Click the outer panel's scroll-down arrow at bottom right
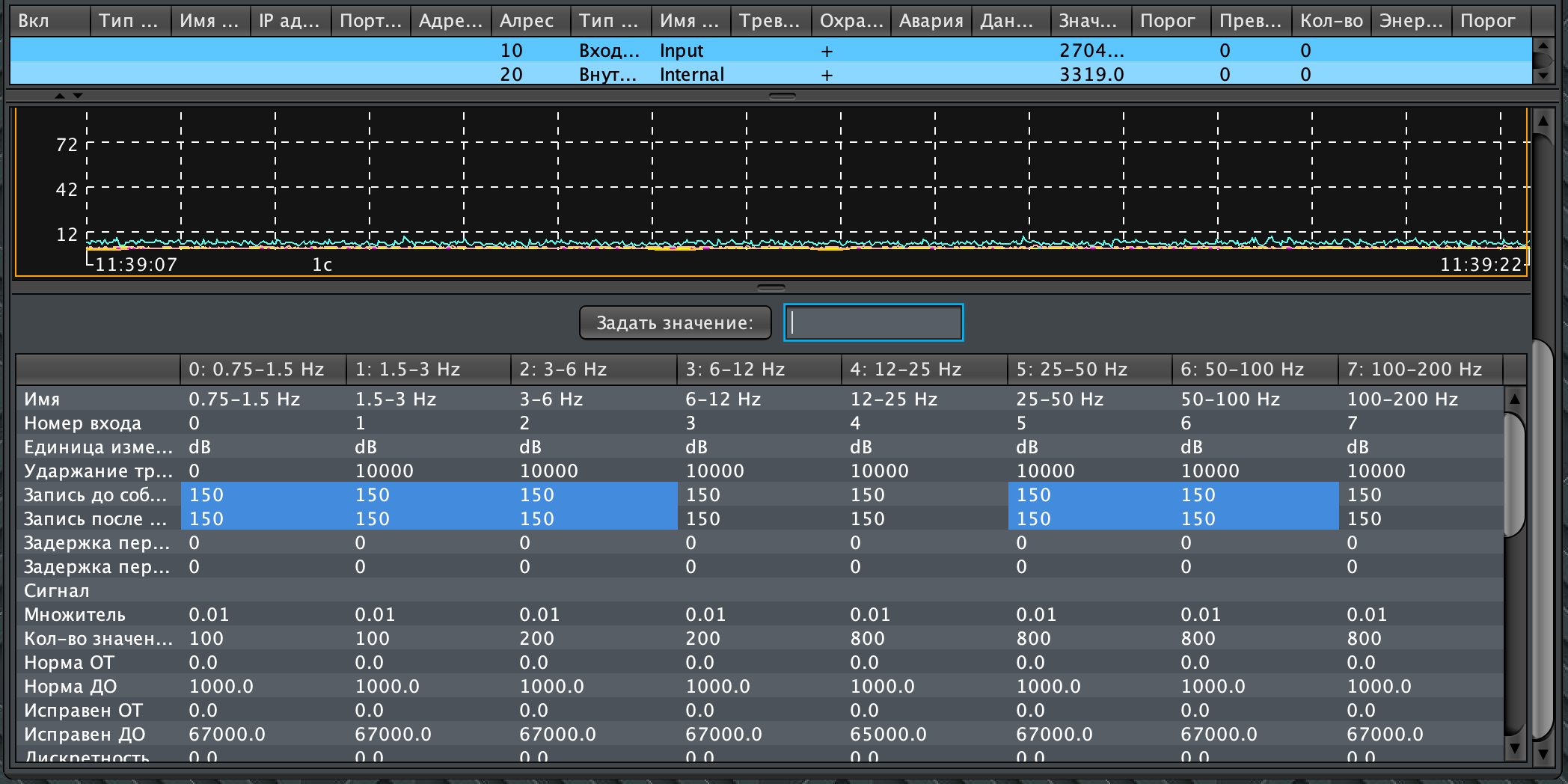This screenshot has width=1568, height=784. click(x=1543, y=754)
